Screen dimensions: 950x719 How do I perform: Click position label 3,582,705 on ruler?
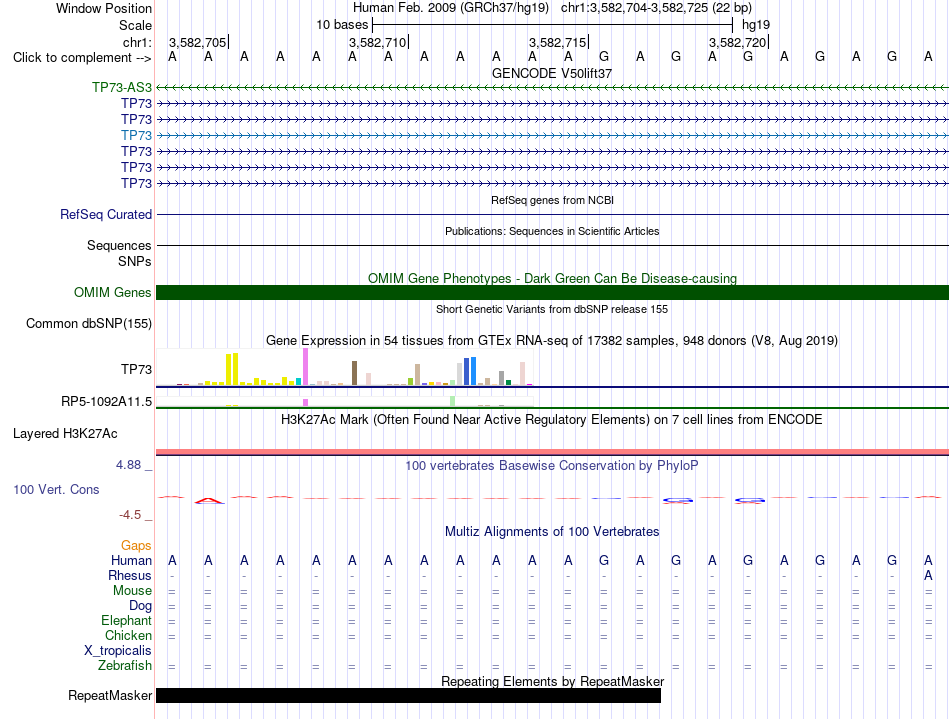click(198, 42)
